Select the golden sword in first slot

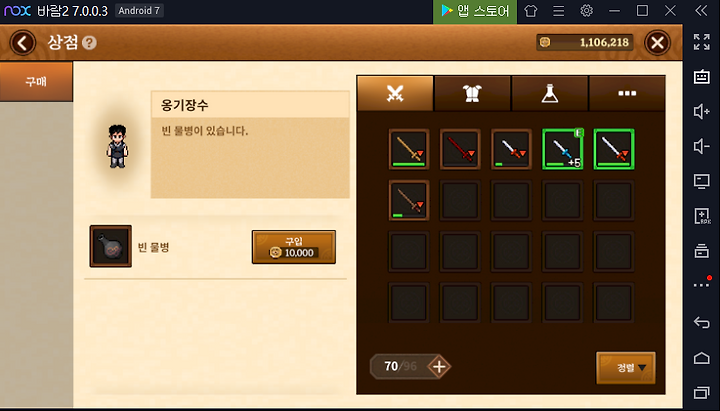[409, 149]
